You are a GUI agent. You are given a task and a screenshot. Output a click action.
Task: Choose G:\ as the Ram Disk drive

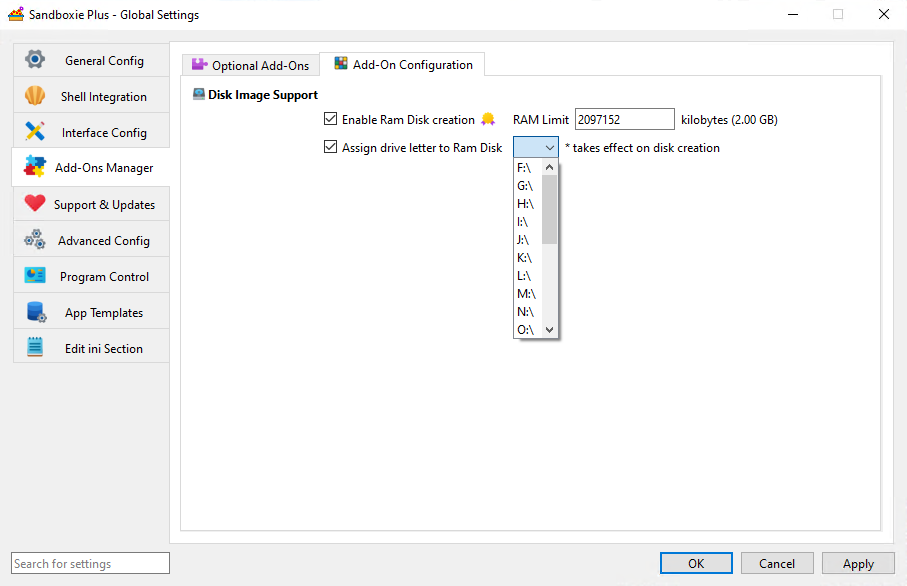[x=526, y=185]
